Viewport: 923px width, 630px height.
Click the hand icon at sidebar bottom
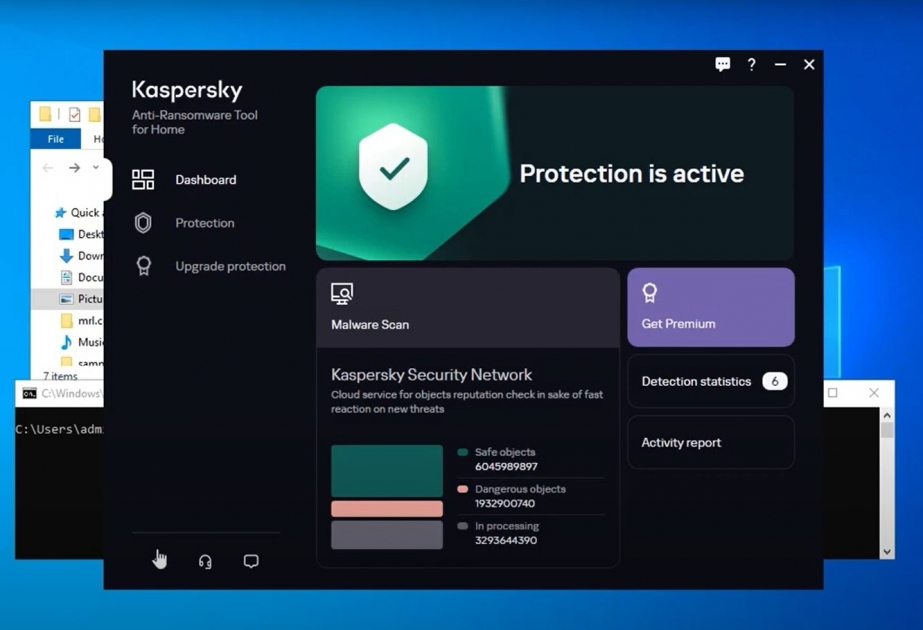pos(160,559)
